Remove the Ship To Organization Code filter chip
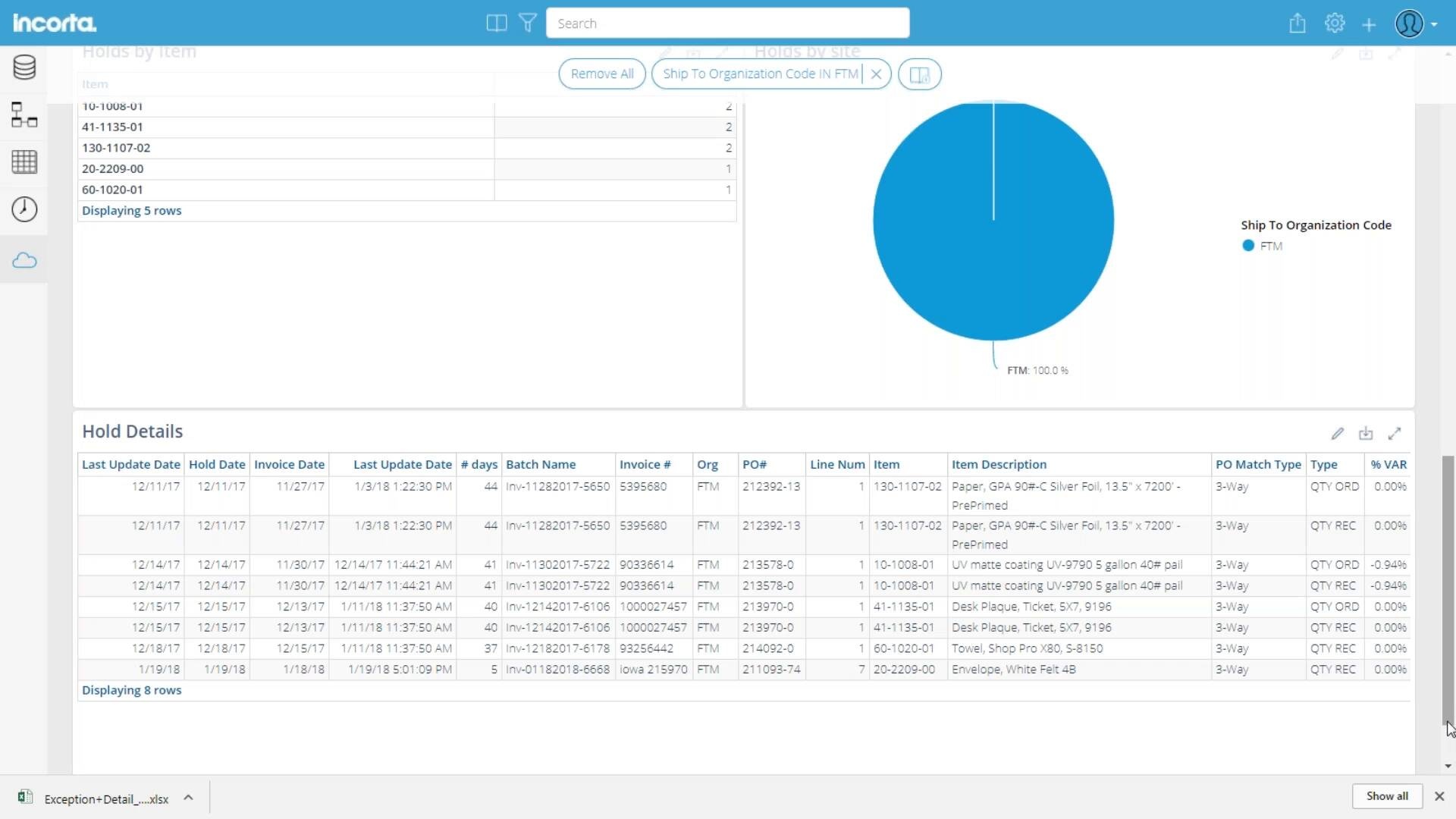This screenshot has width=1456, height=819. [x=877, y=74]
